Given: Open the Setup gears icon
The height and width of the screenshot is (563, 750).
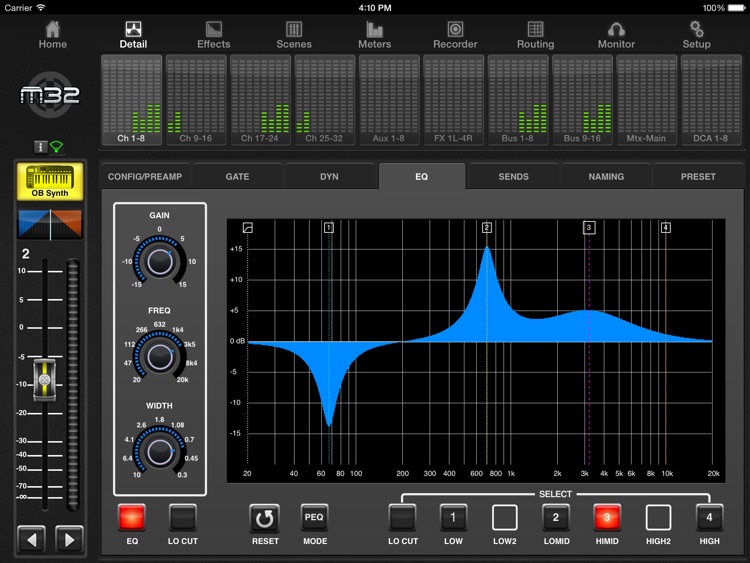Looking at the screenshot, I should pyautogui.click(x=696, y=30).
